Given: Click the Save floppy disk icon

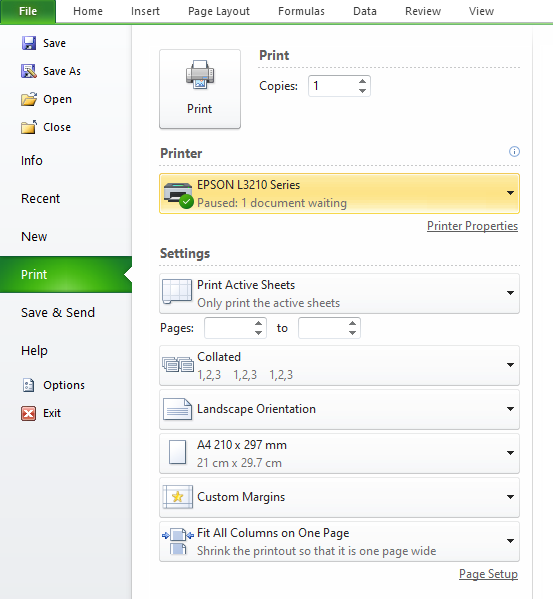Looking at the screenshot, I should coord(29,43).
